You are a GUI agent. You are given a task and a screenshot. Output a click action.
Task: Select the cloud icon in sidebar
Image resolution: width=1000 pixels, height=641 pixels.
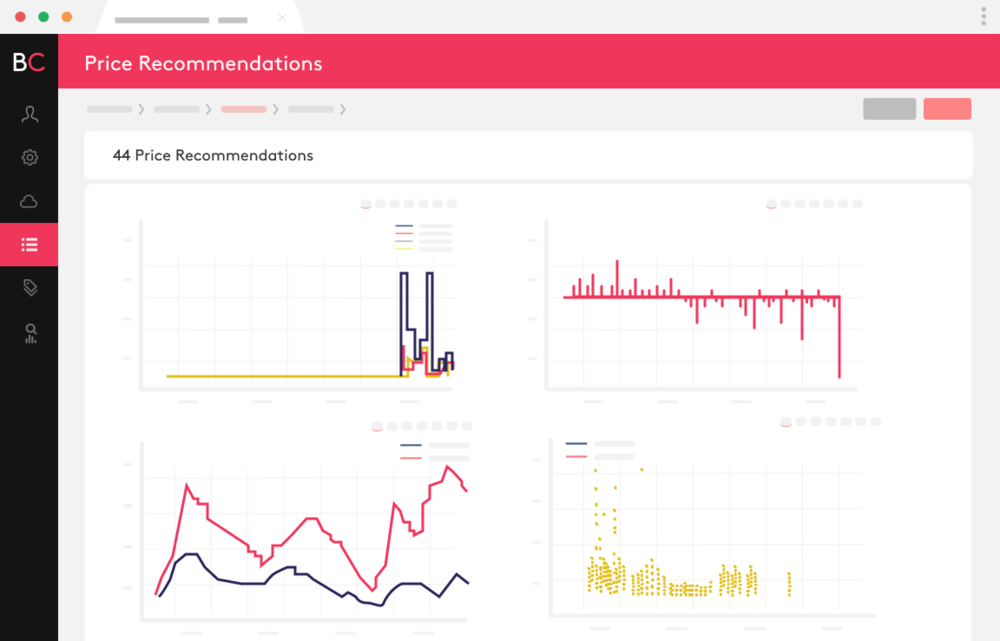pyautogui.click(x=29, y=201)
